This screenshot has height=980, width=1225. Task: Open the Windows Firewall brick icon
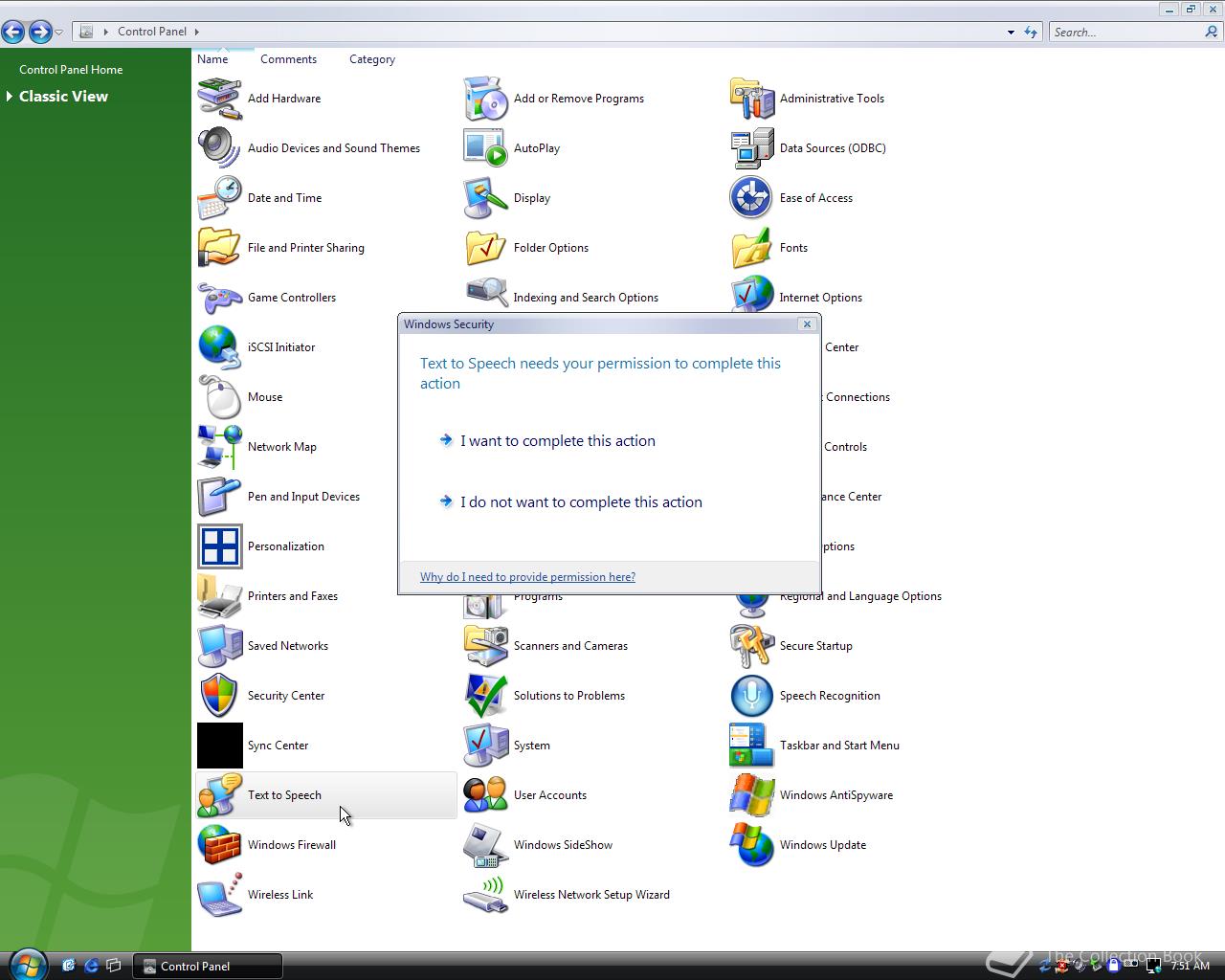219,845
